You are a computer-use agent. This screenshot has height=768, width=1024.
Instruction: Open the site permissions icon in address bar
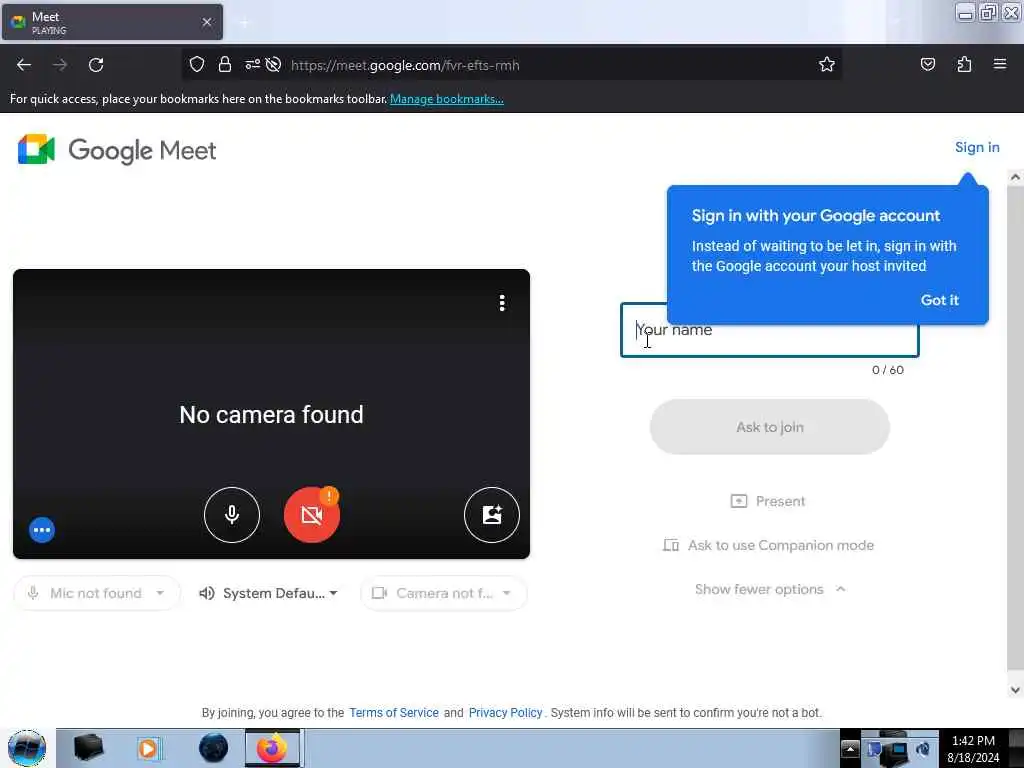coord(252,64)
